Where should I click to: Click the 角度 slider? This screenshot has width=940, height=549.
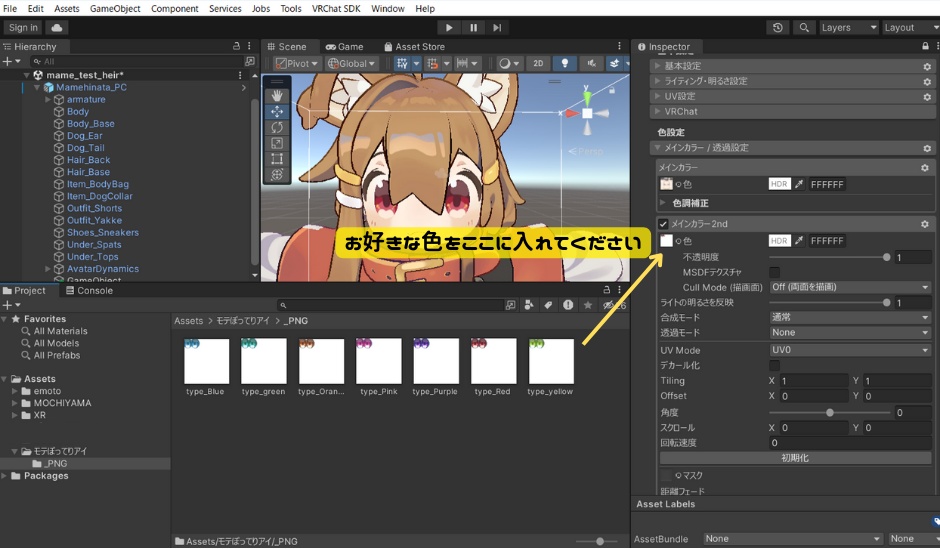(829, 412)
